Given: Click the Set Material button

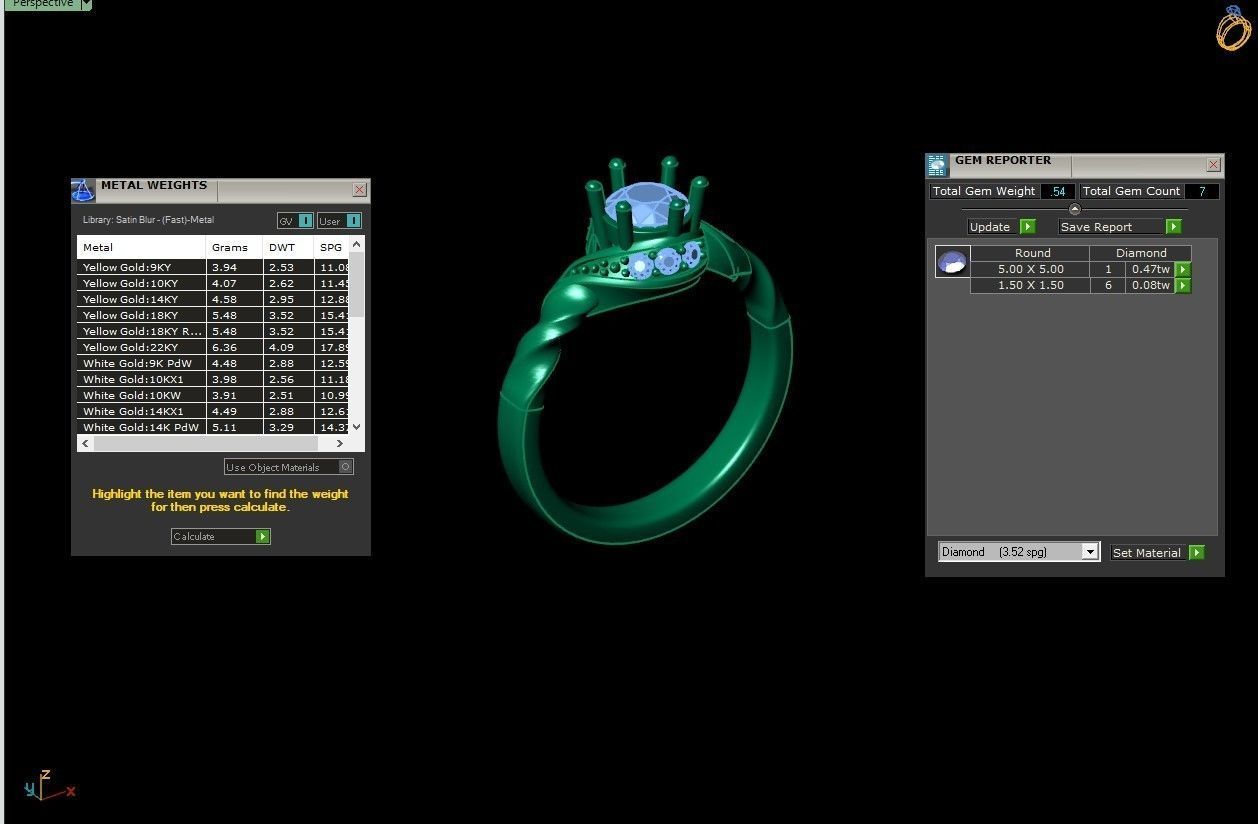Looking at the screenshot, I should coord(1157,552).
